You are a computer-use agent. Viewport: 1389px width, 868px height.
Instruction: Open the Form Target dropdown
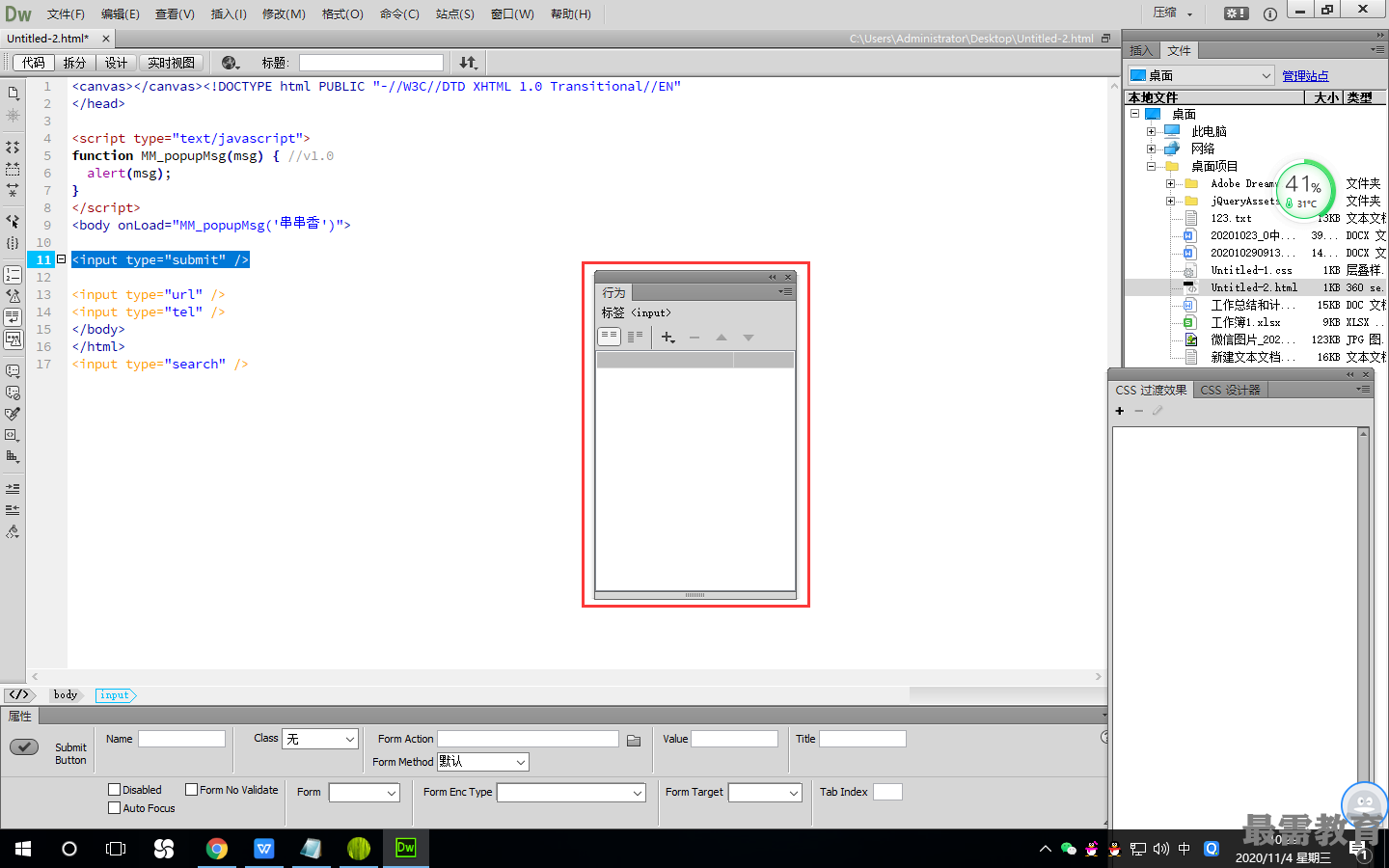pyautogui.click(x=765, y=793)
